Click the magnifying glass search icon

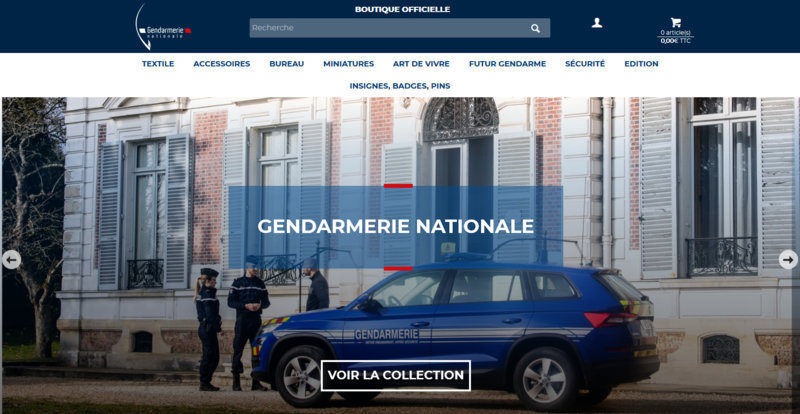point(535,28)
